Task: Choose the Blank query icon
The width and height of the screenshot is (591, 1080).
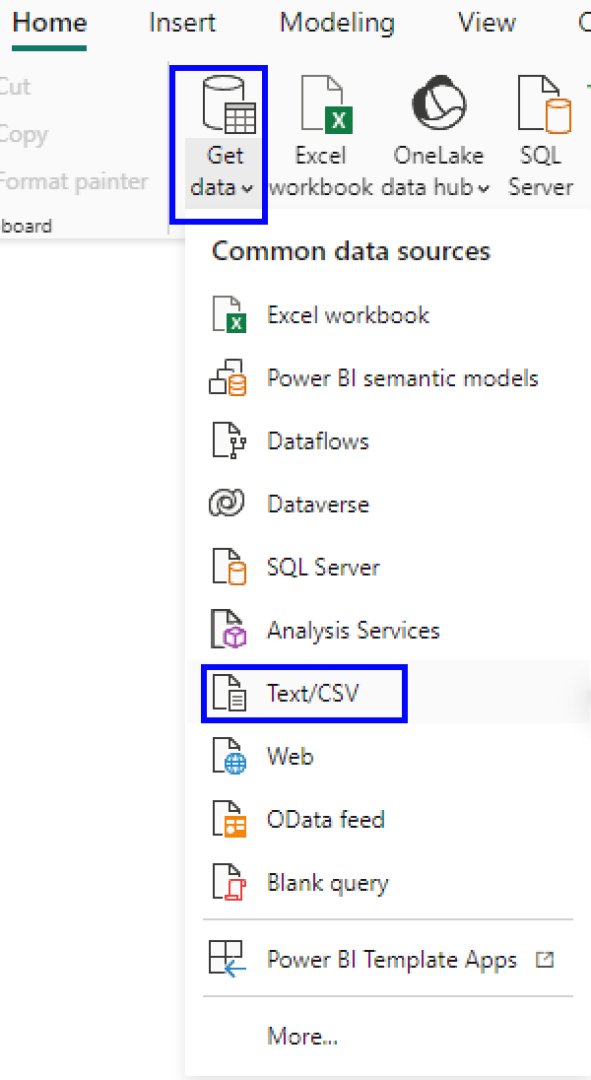Action: 228,883
